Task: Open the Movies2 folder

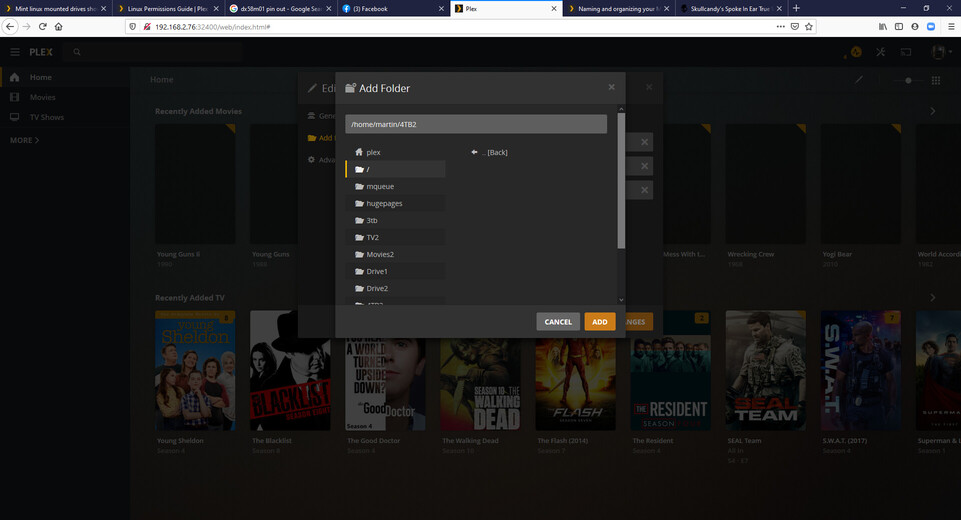Action: pos(395,254)
